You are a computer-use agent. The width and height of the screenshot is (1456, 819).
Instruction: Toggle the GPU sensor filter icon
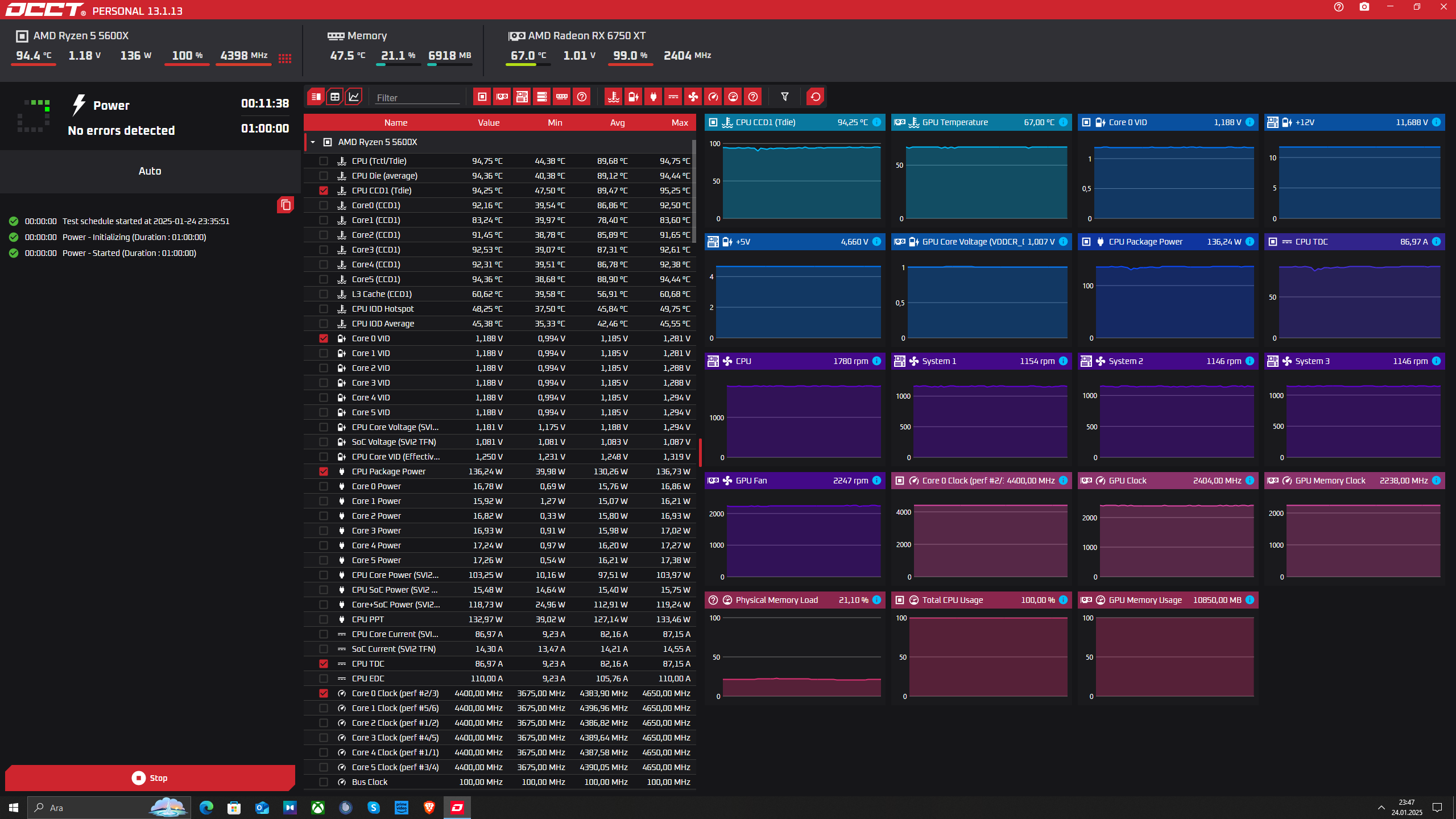pos(502,97)
